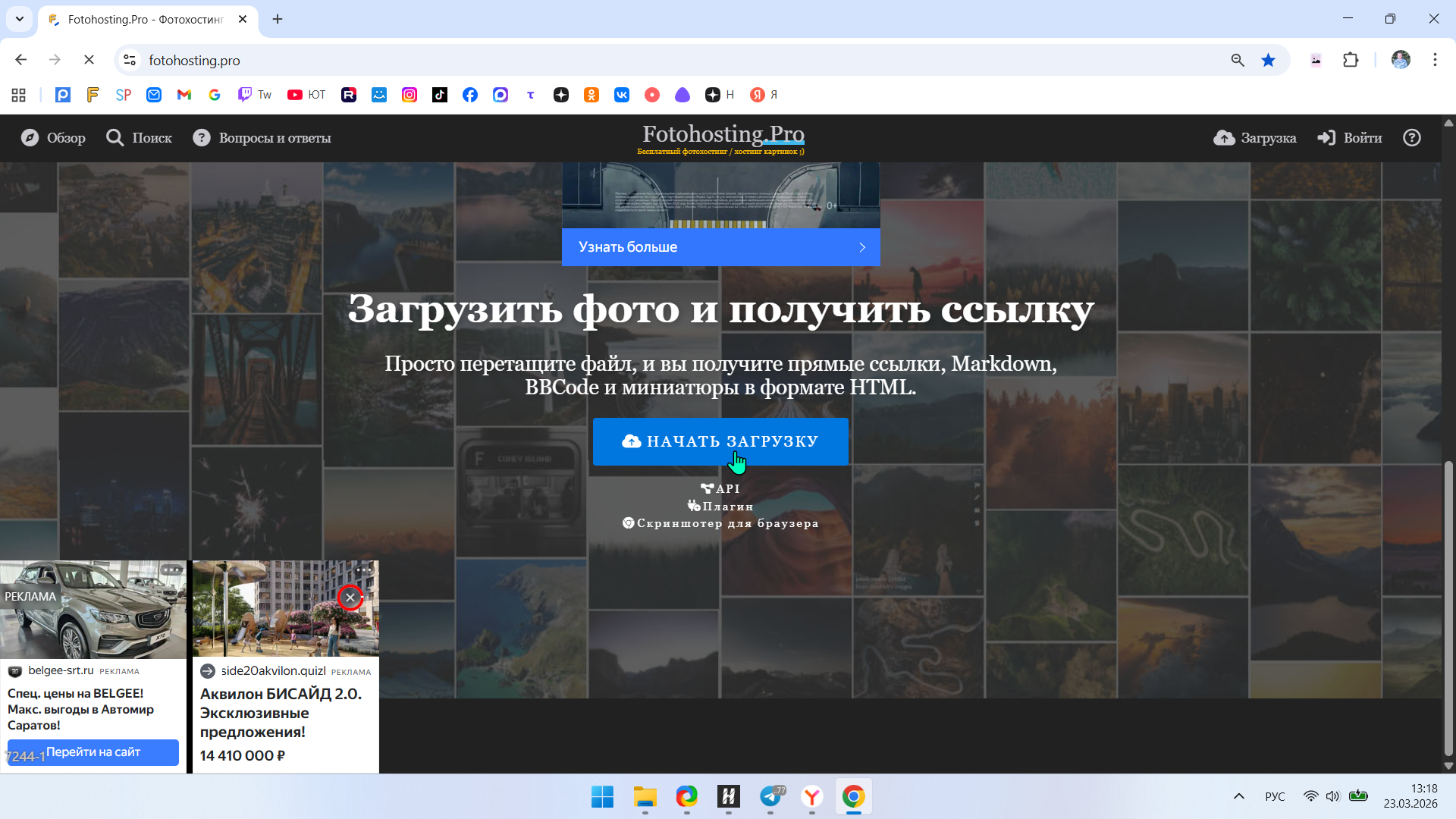Open Вопросы и ответы page
Image resolution: width=1456 pixels, height=819 pixels.
[x=262, y=138]
